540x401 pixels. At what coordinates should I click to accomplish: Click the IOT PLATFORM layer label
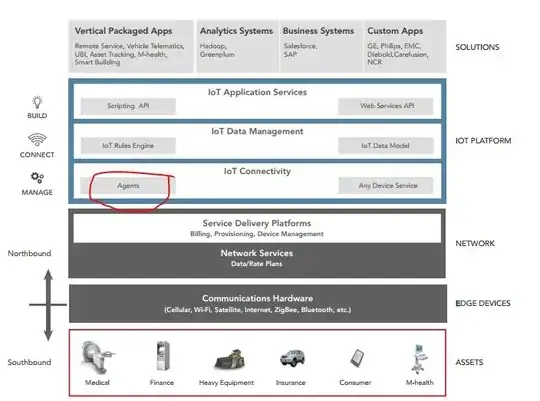click(x=483, y=141)
